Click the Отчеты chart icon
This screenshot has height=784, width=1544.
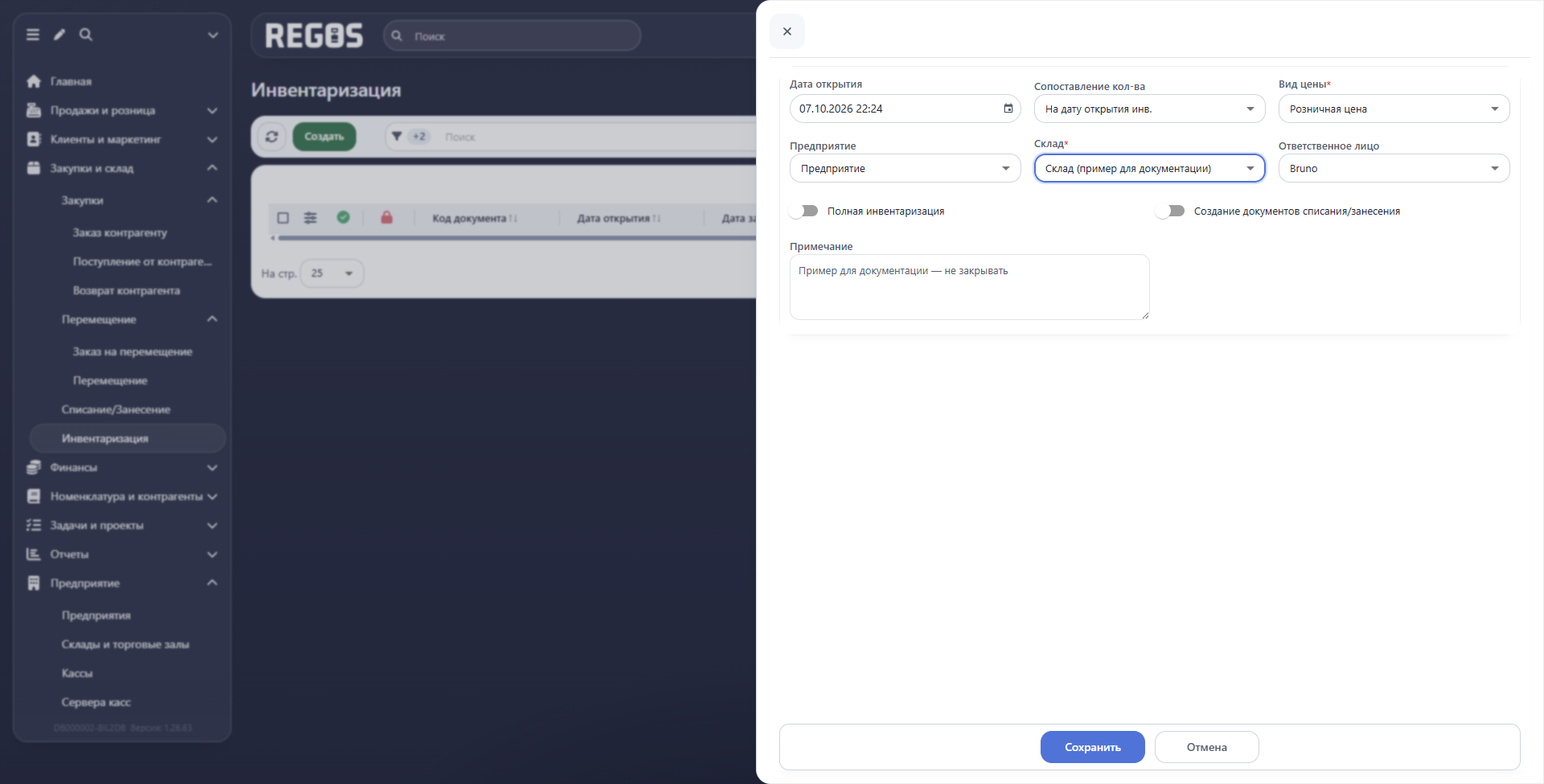click(x=34, y=554)
